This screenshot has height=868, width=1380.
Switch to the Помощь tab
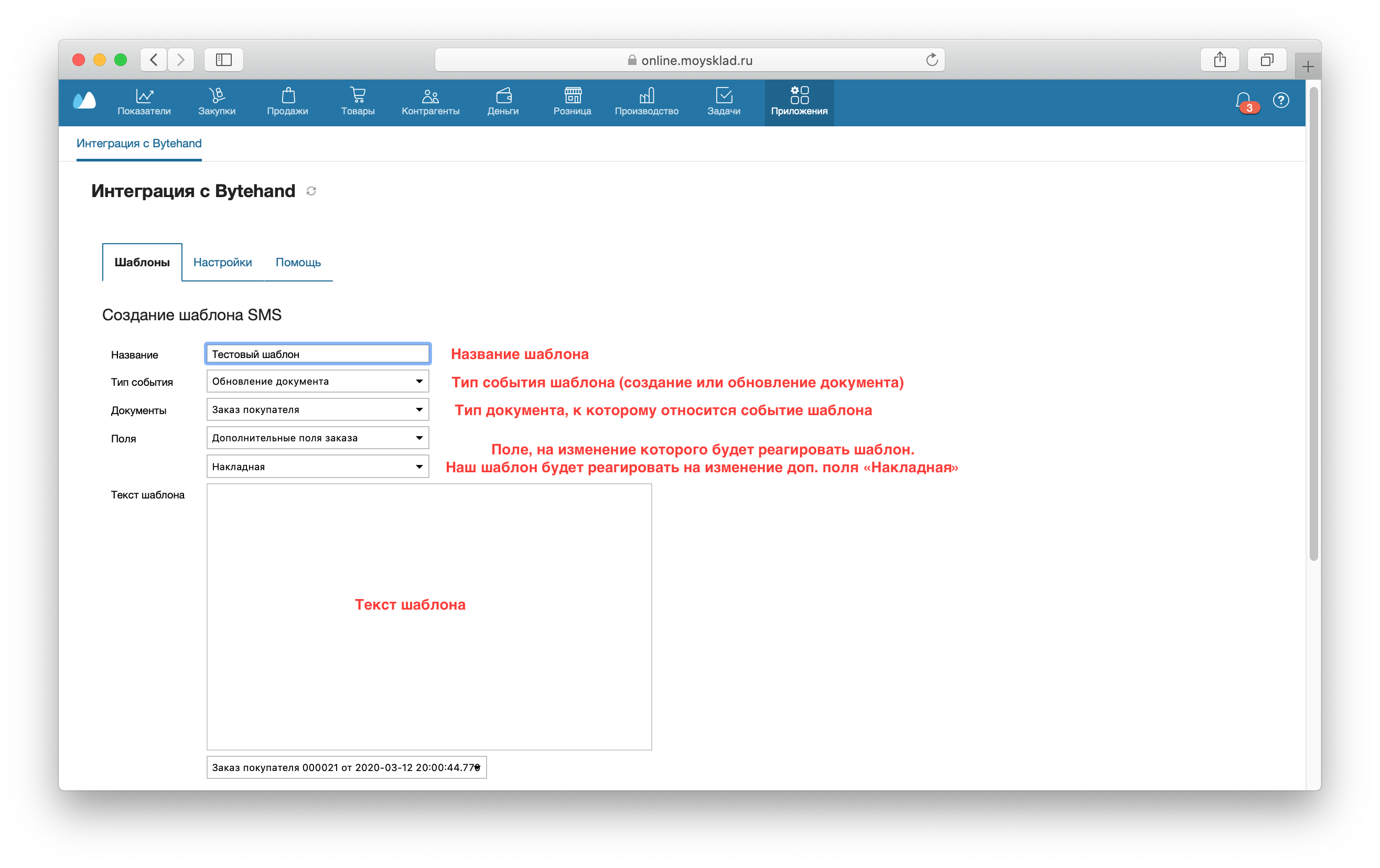298,263
